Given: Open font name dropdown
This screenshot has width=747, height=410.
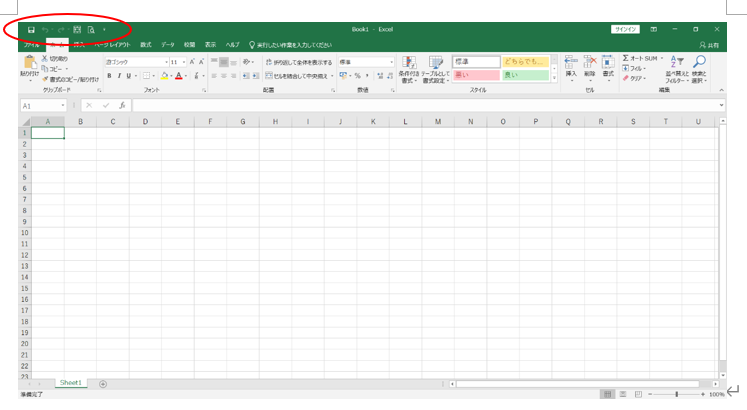Looking at the screenshot, I should pos(166,62).
